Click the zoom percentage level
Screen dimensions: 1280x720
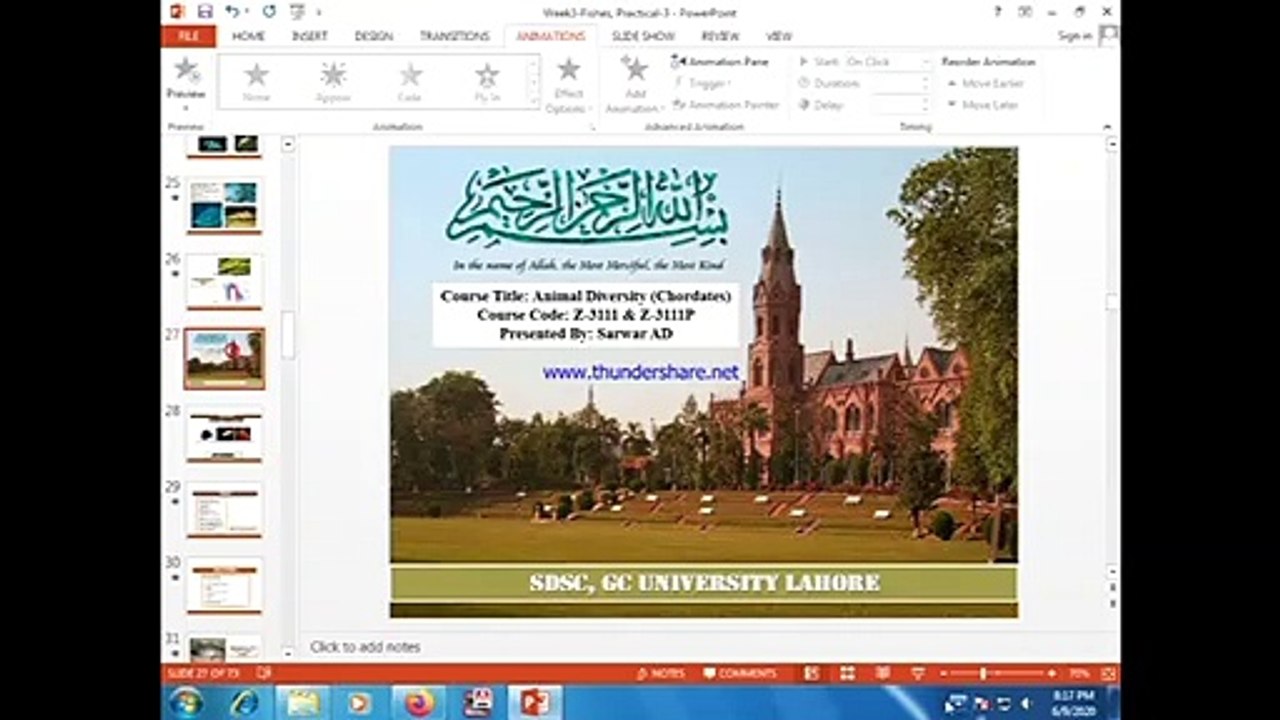pyautogui.click(x=1079, y=673)
